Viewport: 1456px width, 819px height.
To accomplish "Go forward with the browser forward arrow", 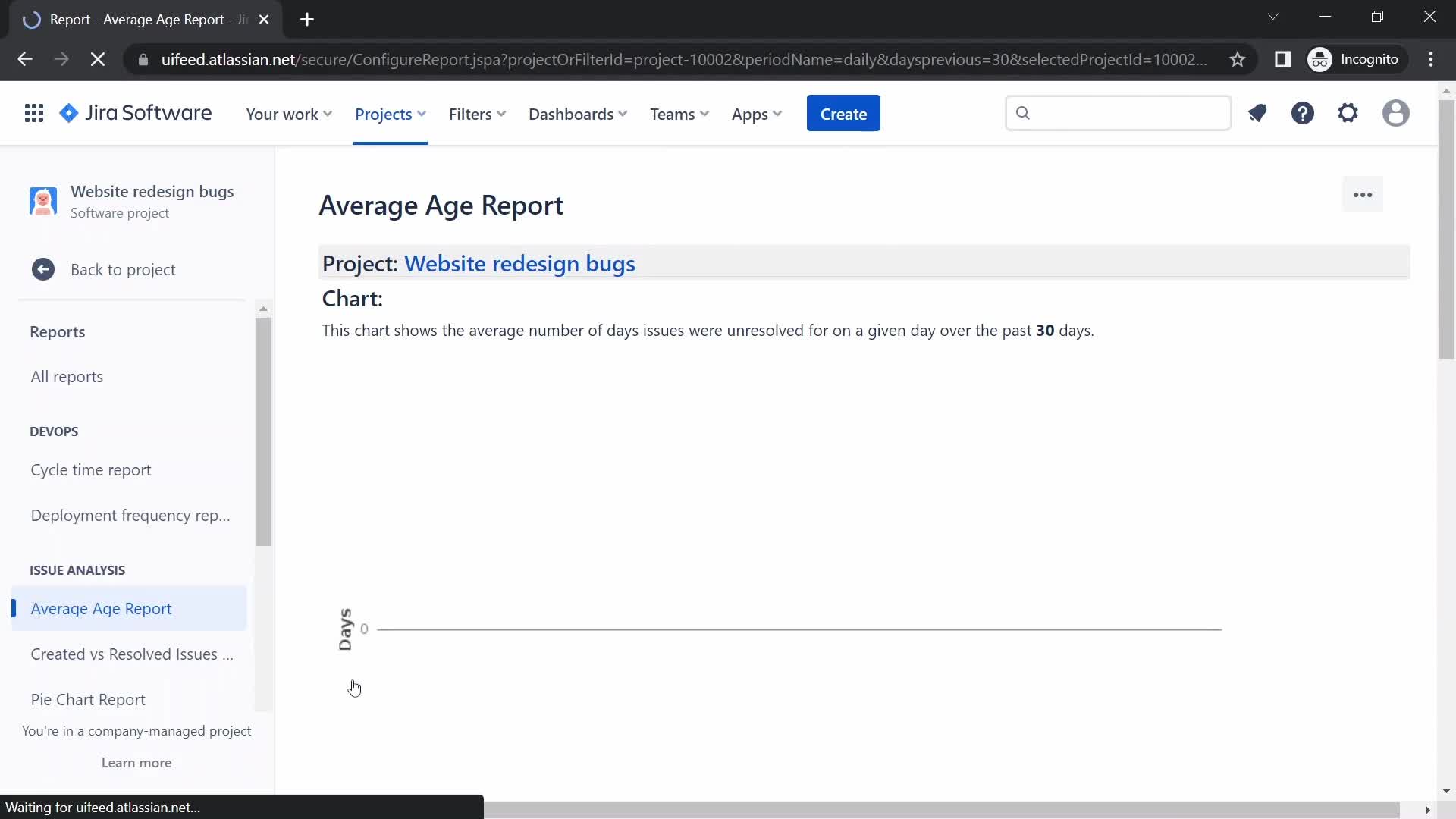I will (x=61, y=59).
